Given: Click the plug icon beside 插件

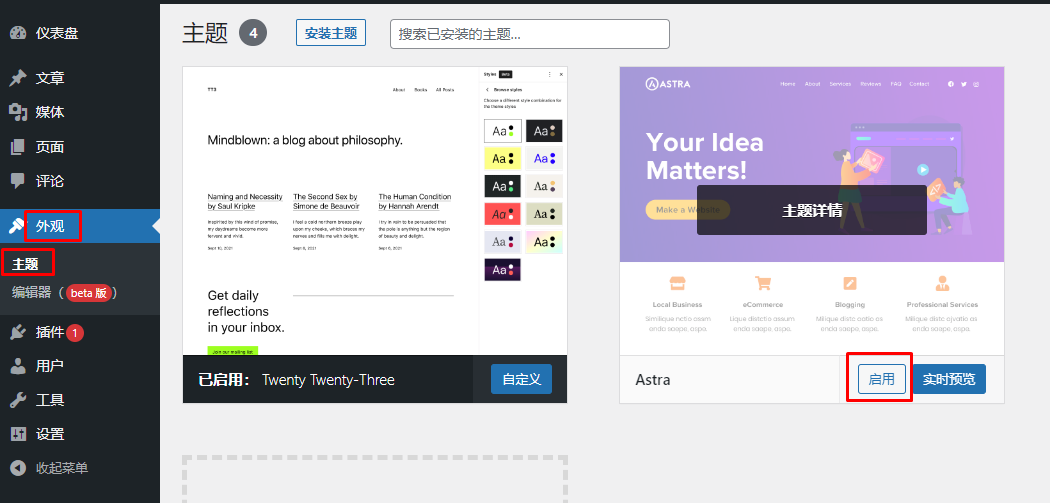Looking at the screenshot, I should [x=18, y=332].
